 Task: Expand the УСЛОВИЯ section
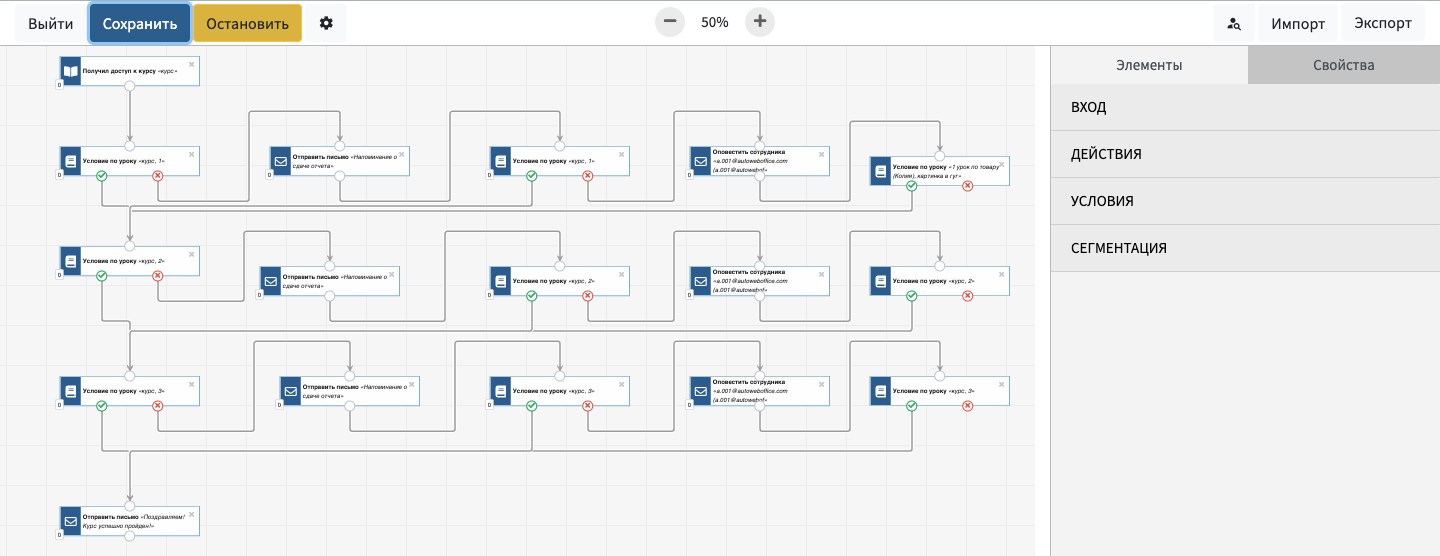pyautogui.click(x=1245, y=201)
